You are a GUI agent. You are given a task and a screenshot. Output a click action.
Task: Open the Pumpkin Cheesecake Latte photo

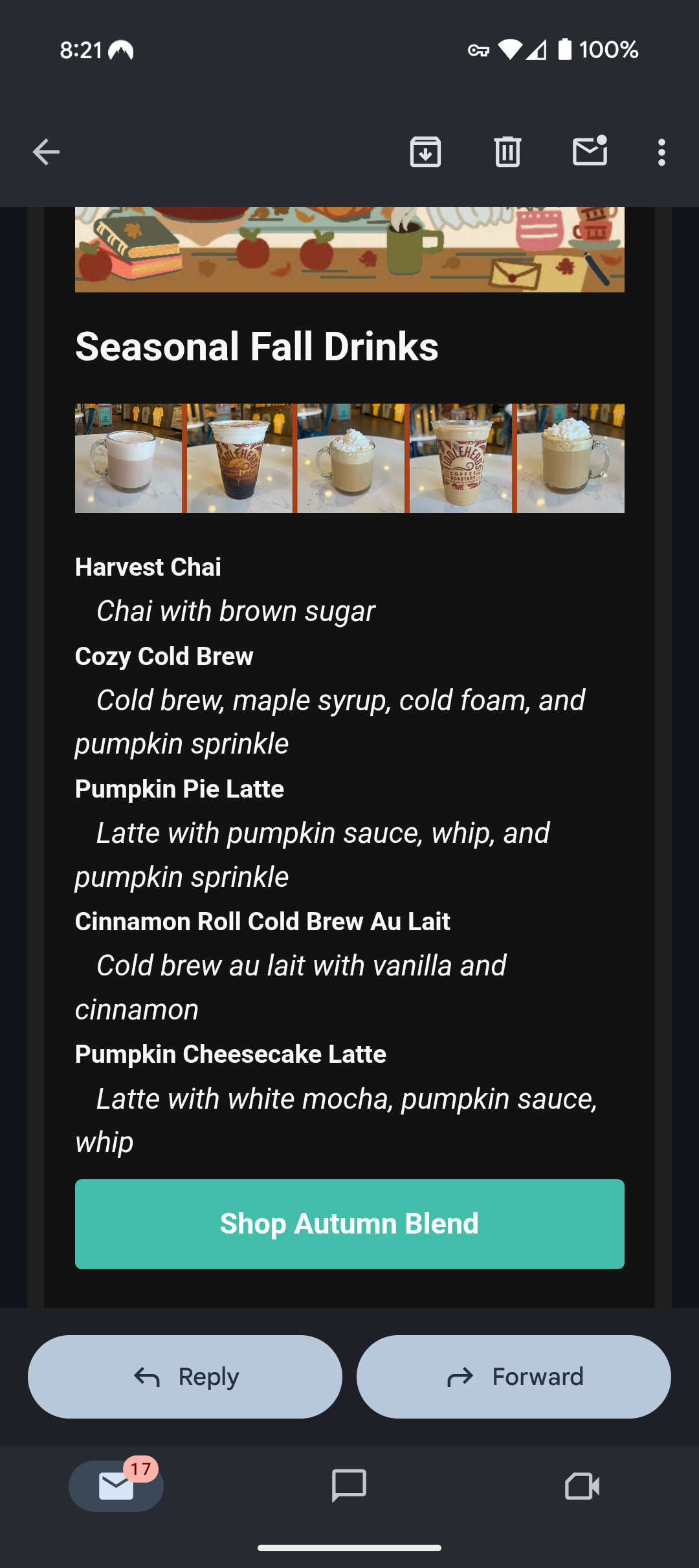[x=571, y=459]
